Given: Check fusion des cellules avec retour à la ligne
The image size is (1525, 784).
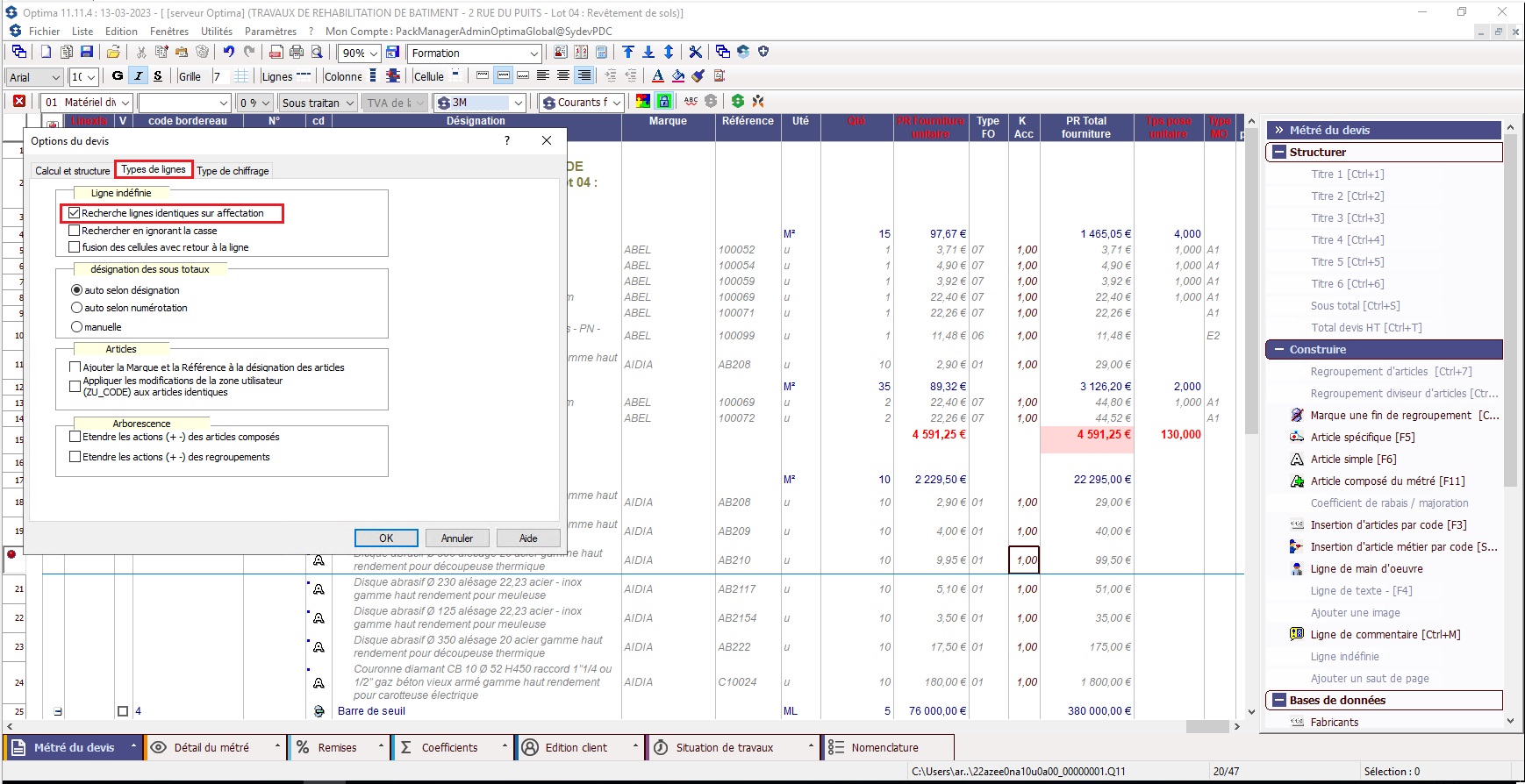Looking at the screenshot, I should click(75, 247).
